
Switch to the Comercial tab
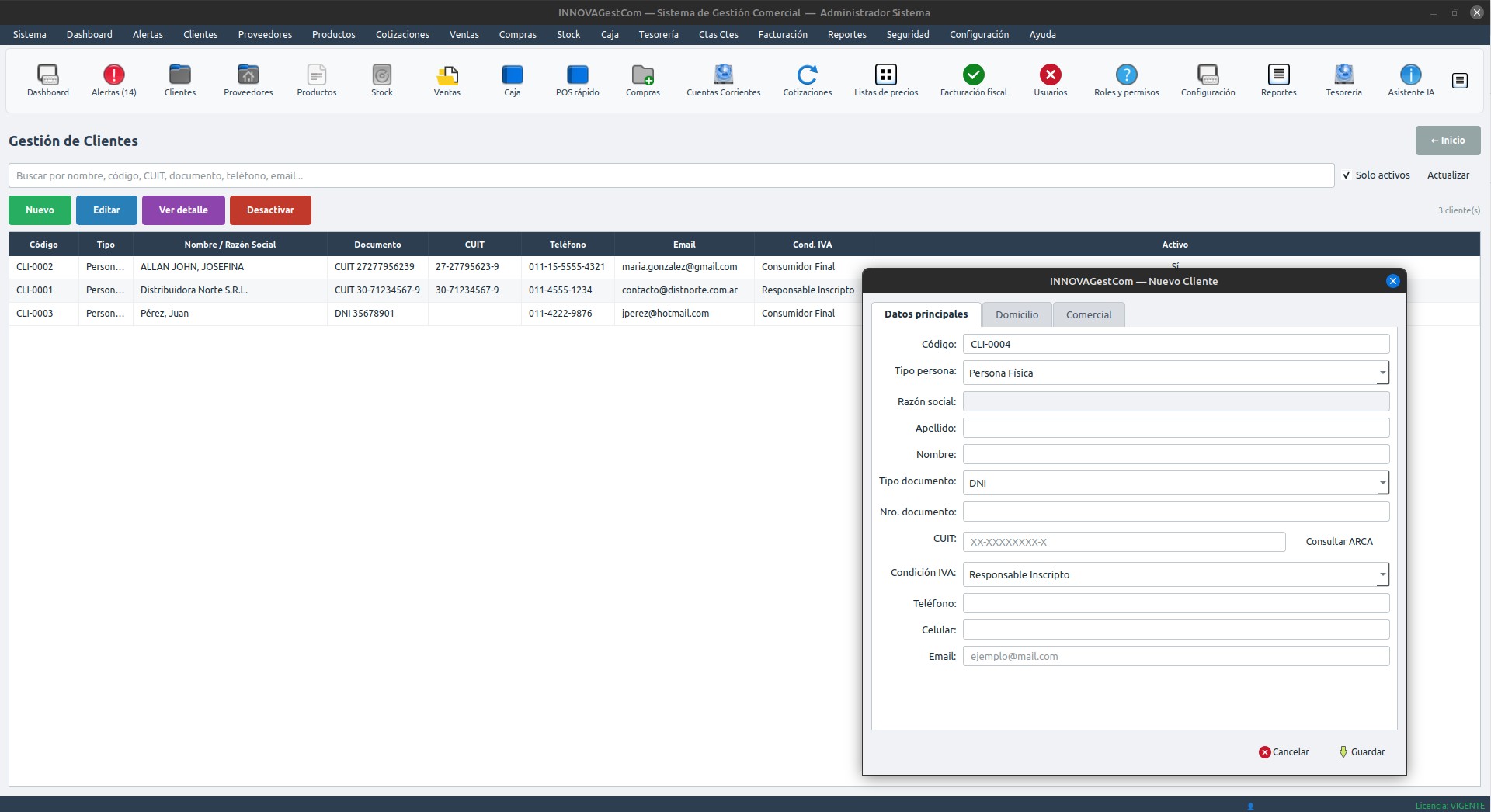tap(1088, 315)
